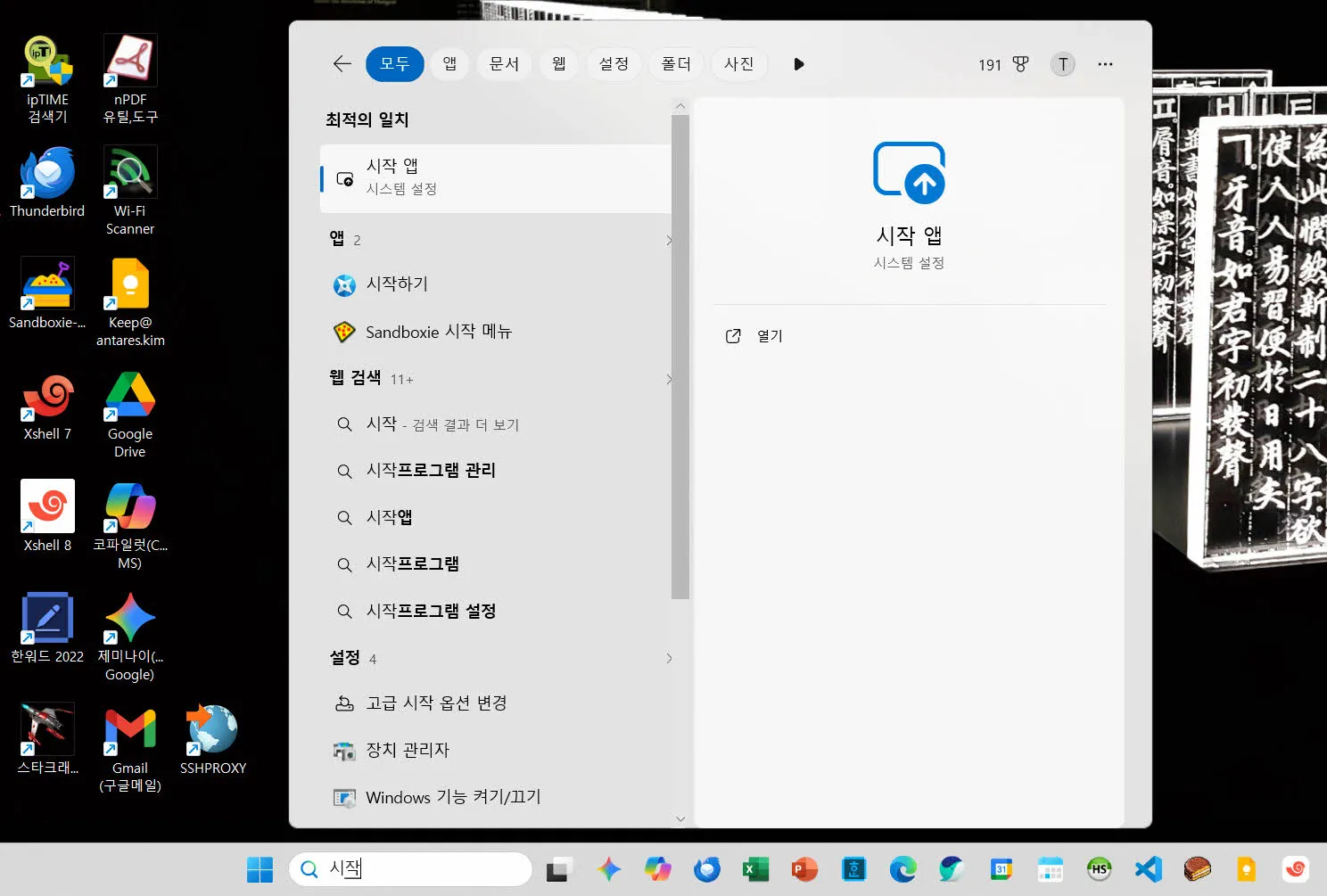
Task: Expand the 설정 results section chevron
Action: [669, 659]
